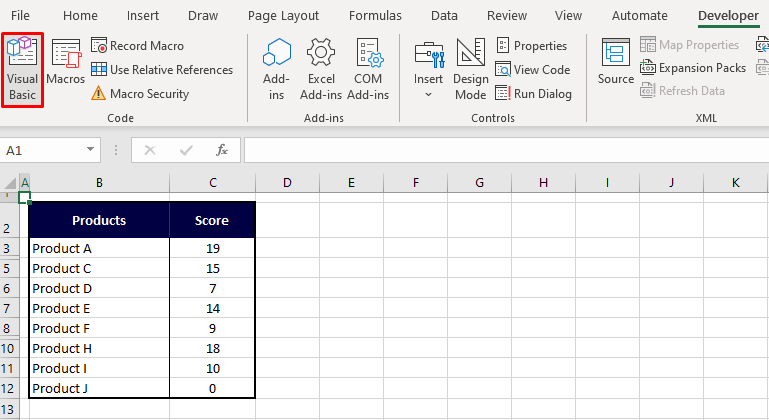Select the Product C cell
Viewport: 769px width, 420px height.
coord(99,268)
